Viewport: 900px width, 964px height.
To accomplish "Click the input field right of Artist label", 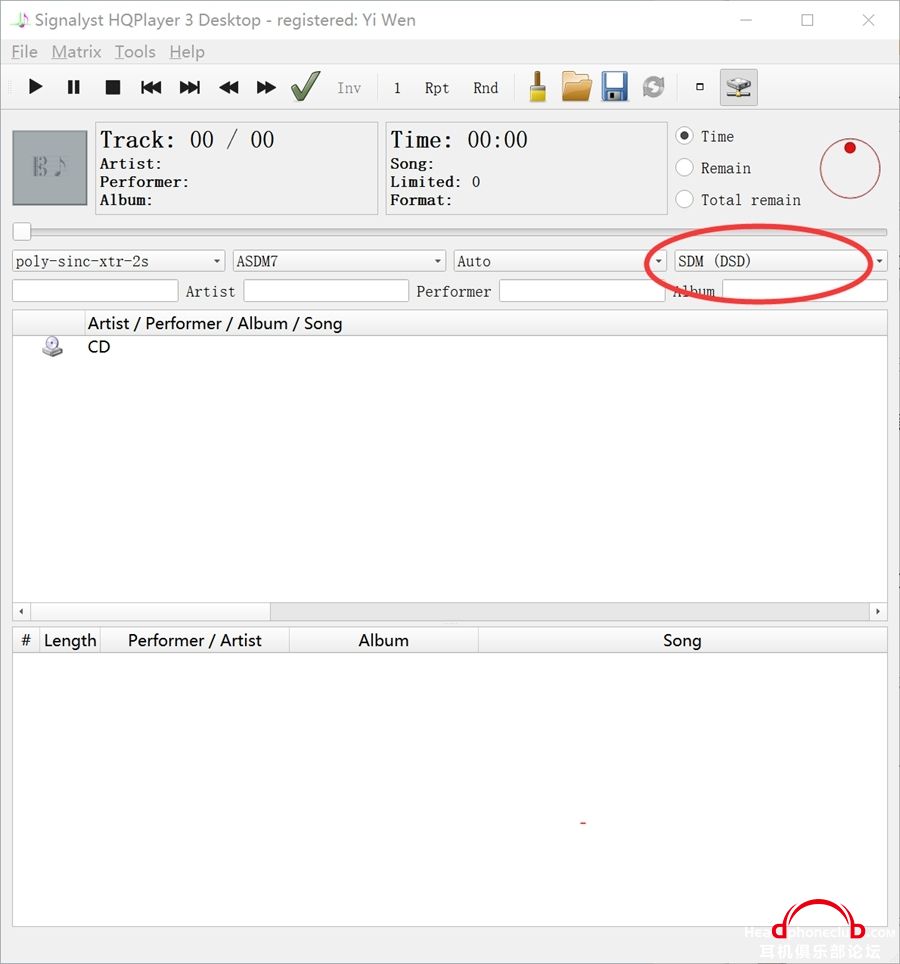I will (326, 291).
